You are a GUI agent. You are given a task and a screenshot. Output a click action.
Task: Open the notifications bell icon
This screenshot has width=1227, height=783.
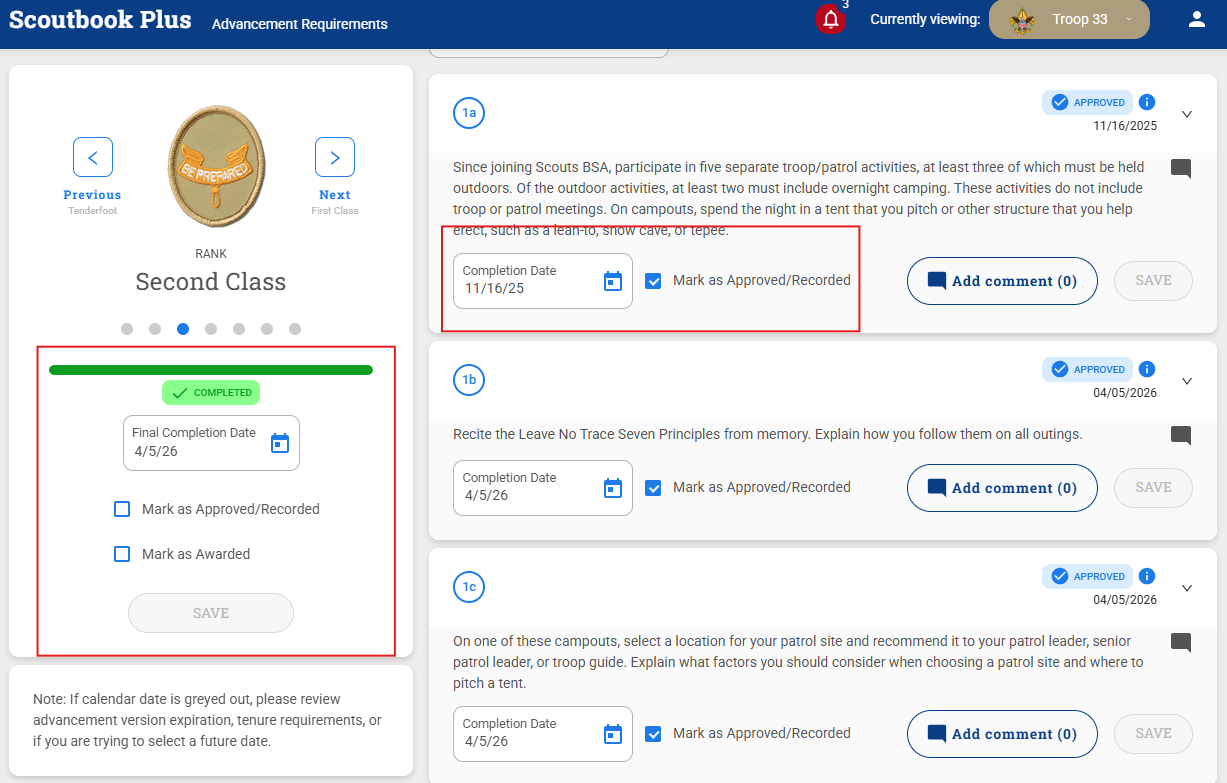[x=830, y=19]
